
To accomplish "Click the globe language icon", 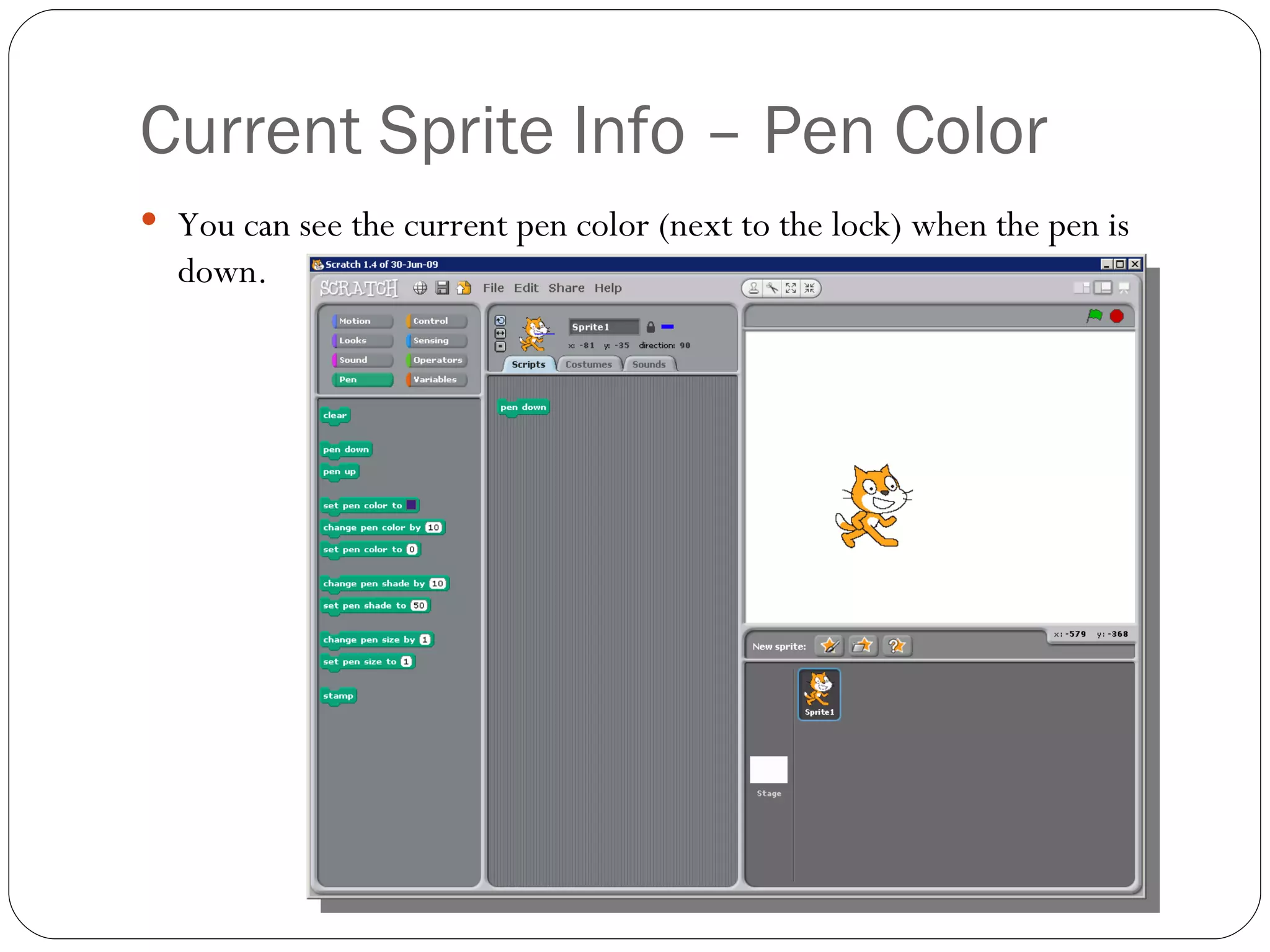I will click(x=420, y=288).
